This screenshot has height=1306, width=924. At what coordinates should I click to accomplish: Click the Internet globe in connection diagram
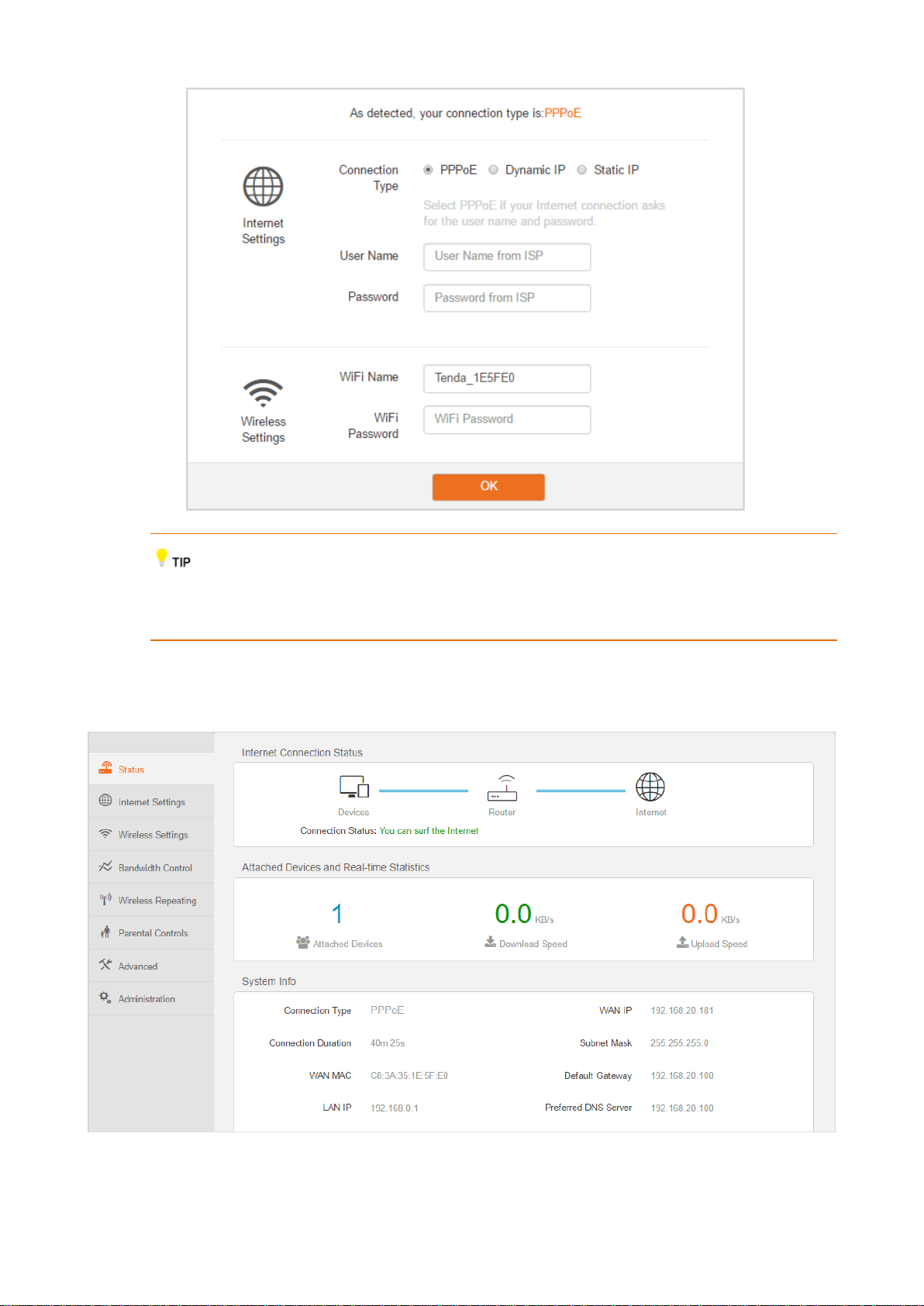point(650,787)
